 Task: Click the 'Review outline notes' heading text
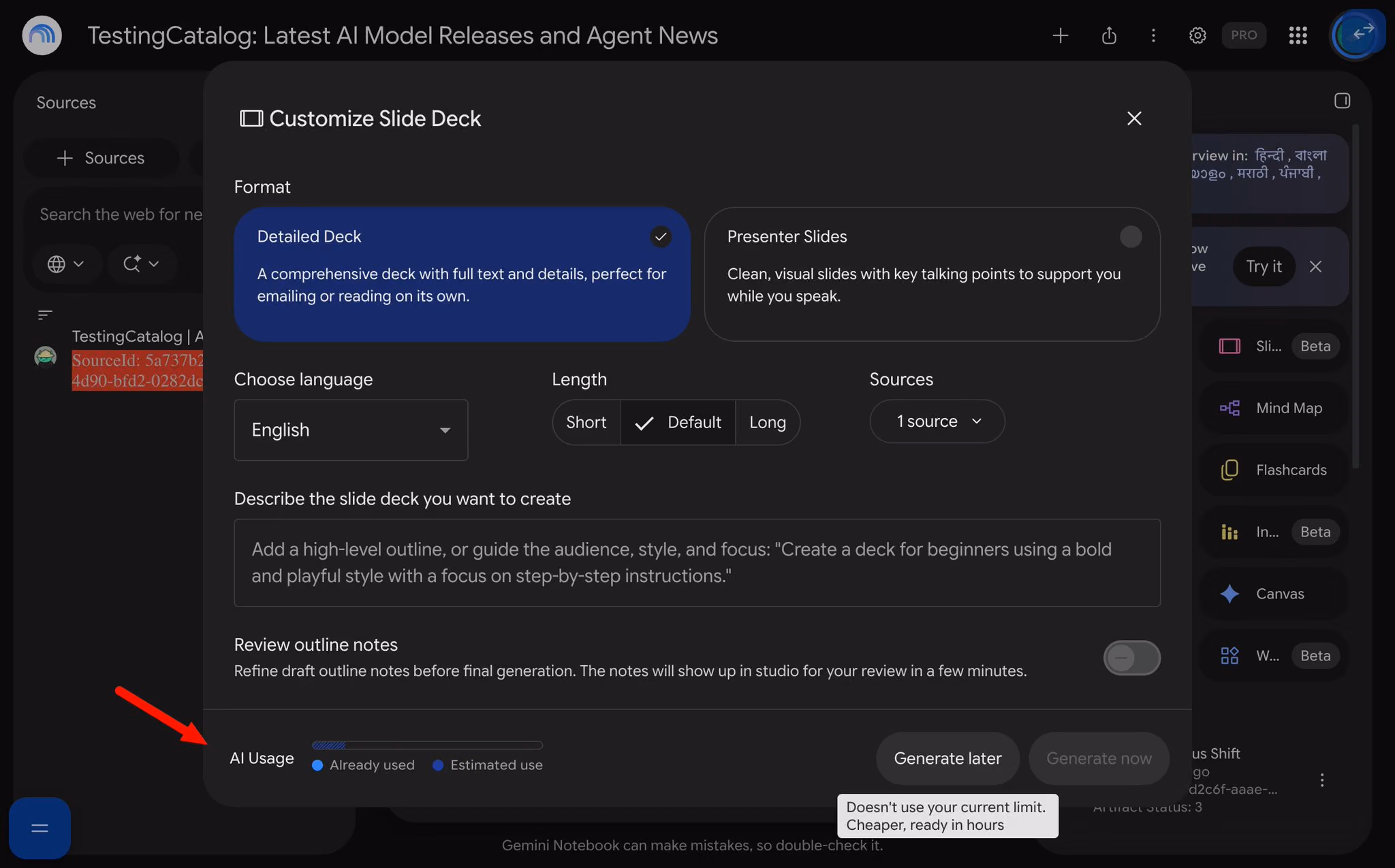pos(316,645)
